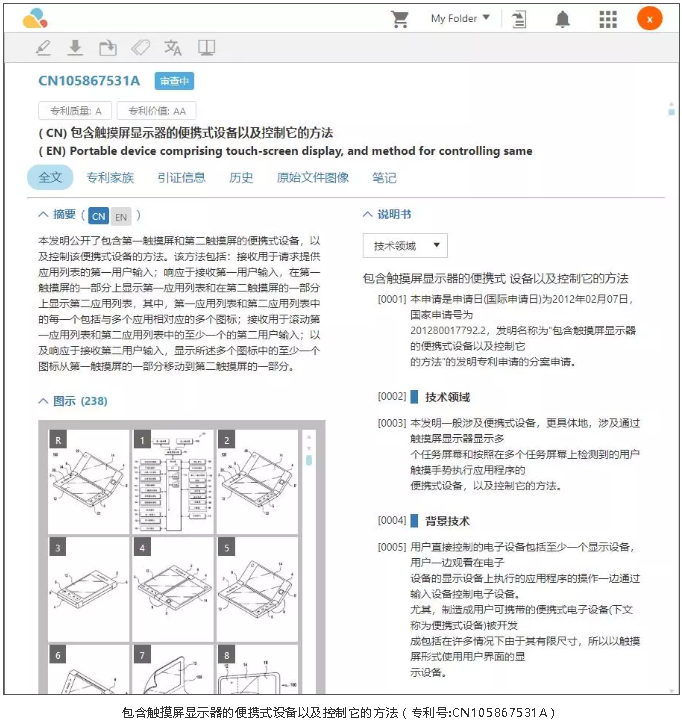Collapse the 图示 (238) section
Screen dimensions: 682x723
pyautogui.click(x=43, y=401)
